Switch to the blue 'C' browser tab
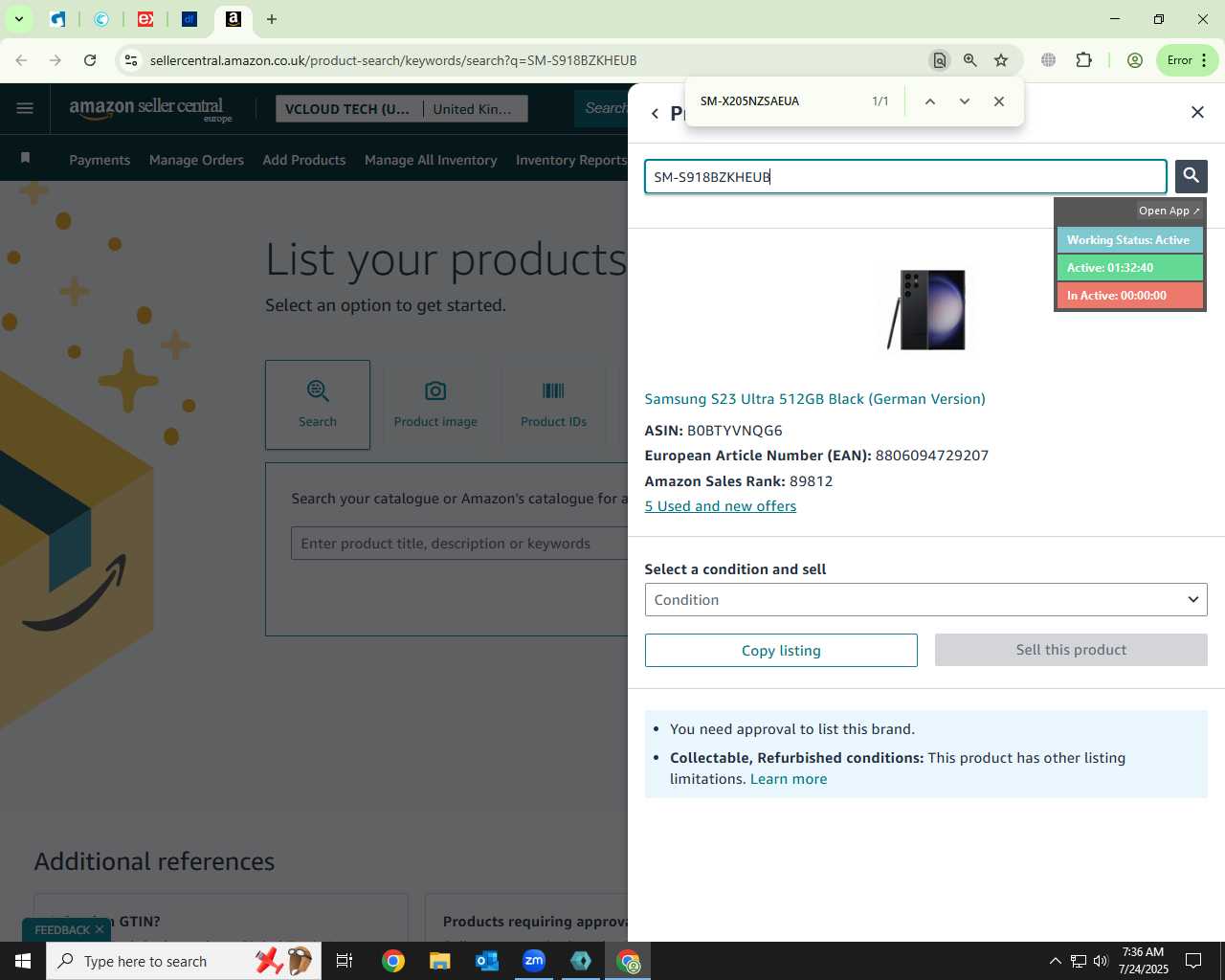1225x980 pixels. pyautogui.click(x=101, y=19)
